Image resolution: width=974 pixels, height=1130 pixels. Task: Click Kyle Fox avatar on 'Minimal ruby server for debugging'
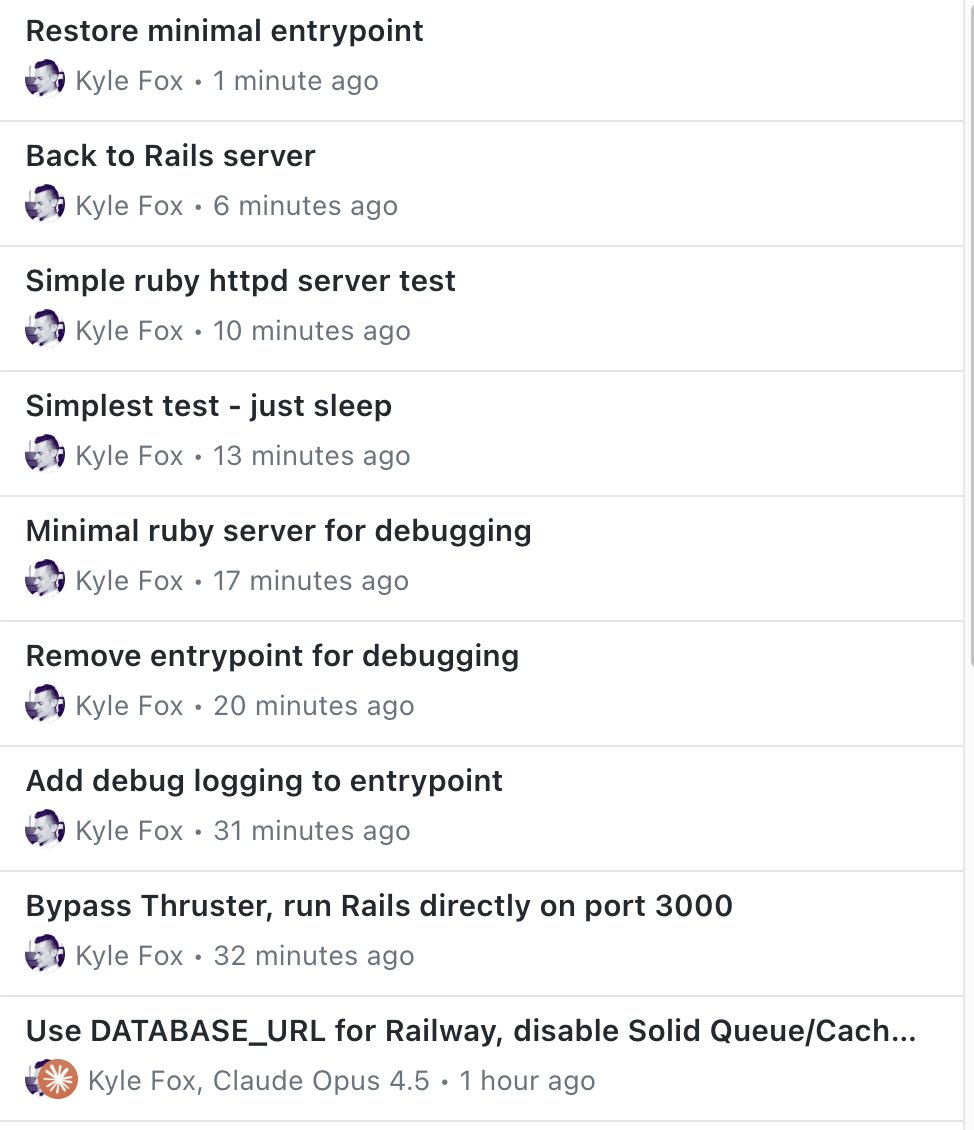click(45, 578)
